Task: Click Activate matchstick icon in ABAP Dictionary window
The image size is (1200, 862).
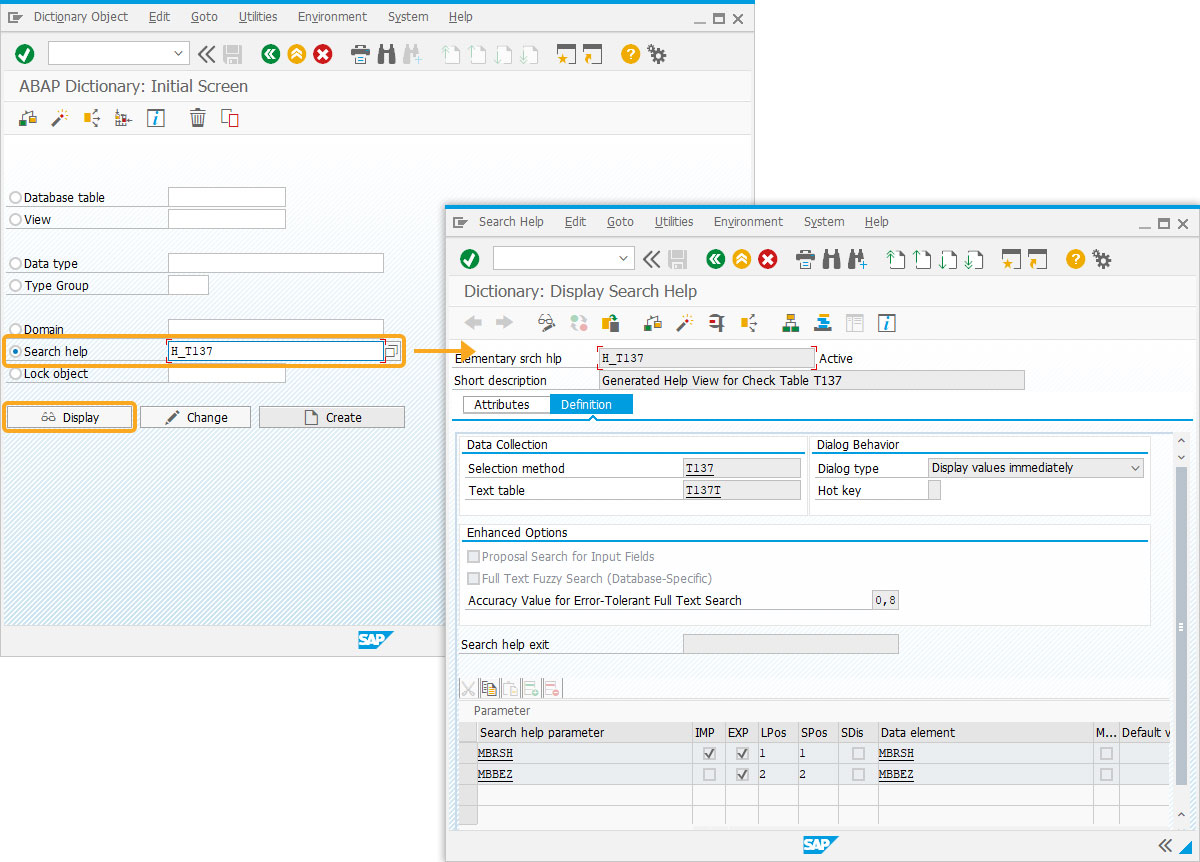Action: [60, 118]
